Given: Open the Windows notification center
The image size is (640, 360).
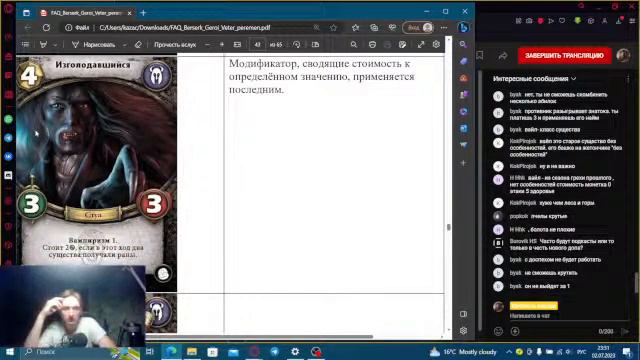Looking at the screenshot, I should pos(627,351).
